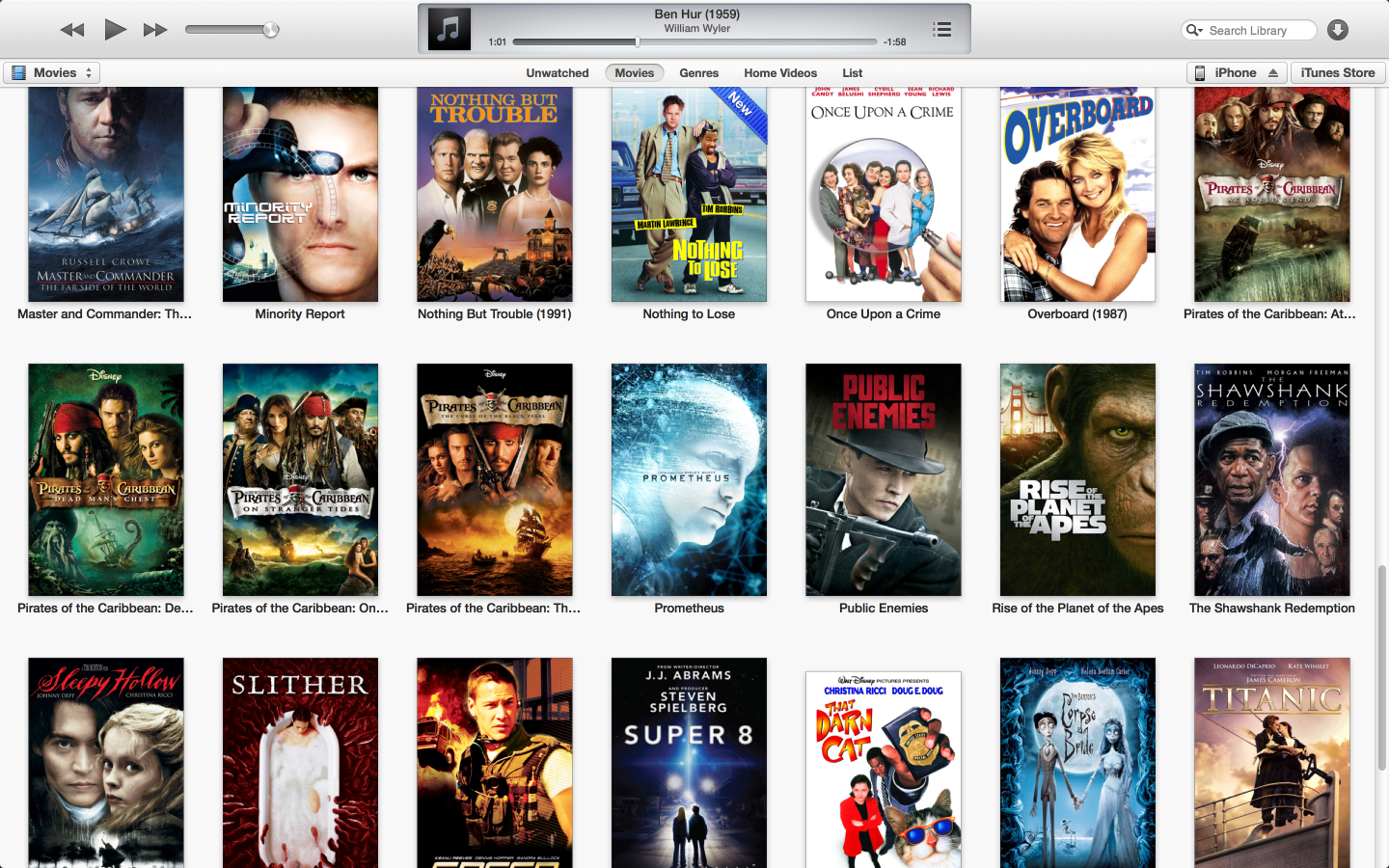The width and height of the screenshot is (1389, 868).
Task: Open the That Darn Cat poster
Action: (x=884, y=770)
